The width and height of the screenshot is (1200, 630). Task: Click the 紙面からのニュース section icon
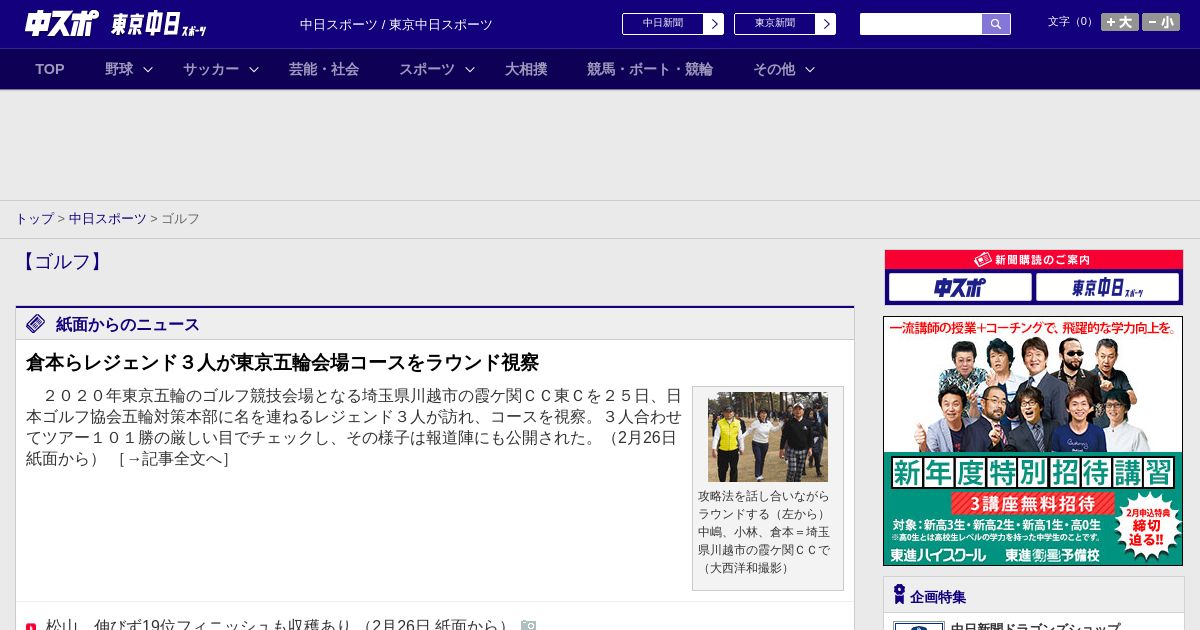[x=36, y=323]
